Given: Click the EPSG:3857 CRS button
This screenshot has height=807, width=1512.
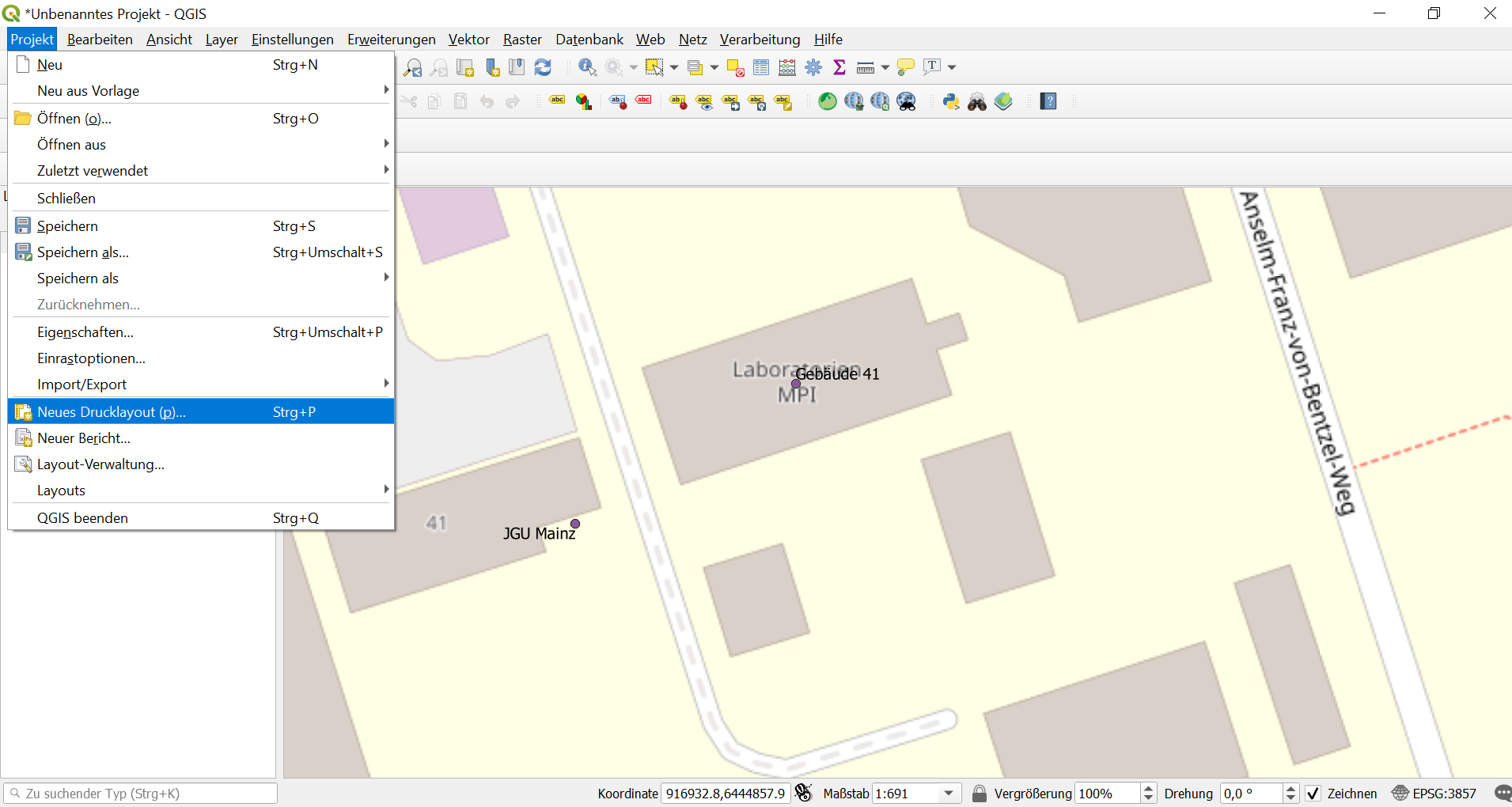Looking at the screenshot, I should (x=1434, y=794).
